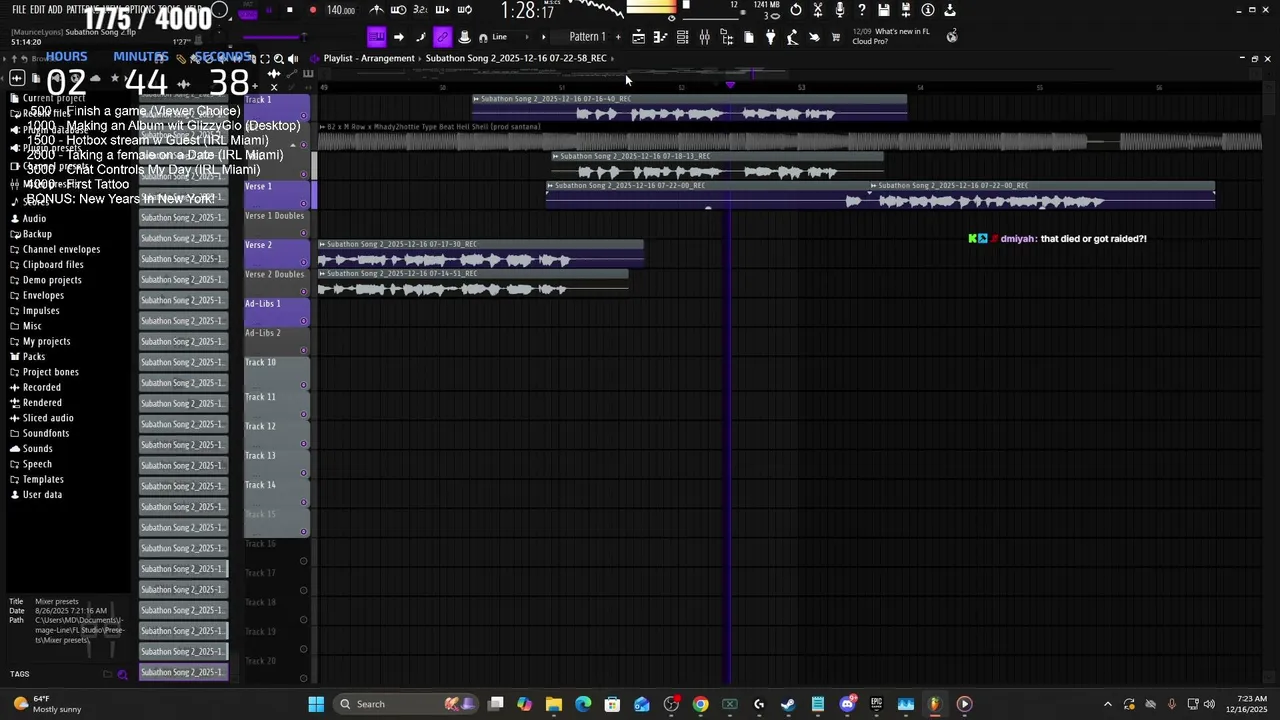This screenshot has width=1280, height=720.
Task: Expand the Backup browser folder
Action: (x=37, y=234)
